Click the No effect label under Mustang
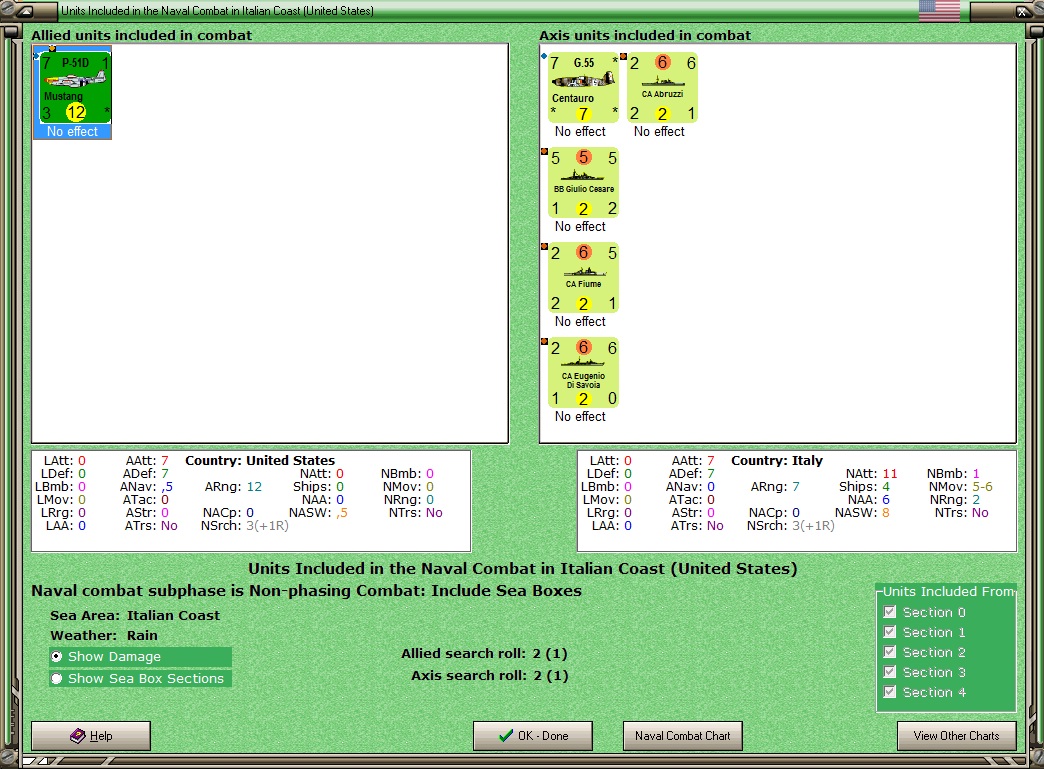 (73, 132)
